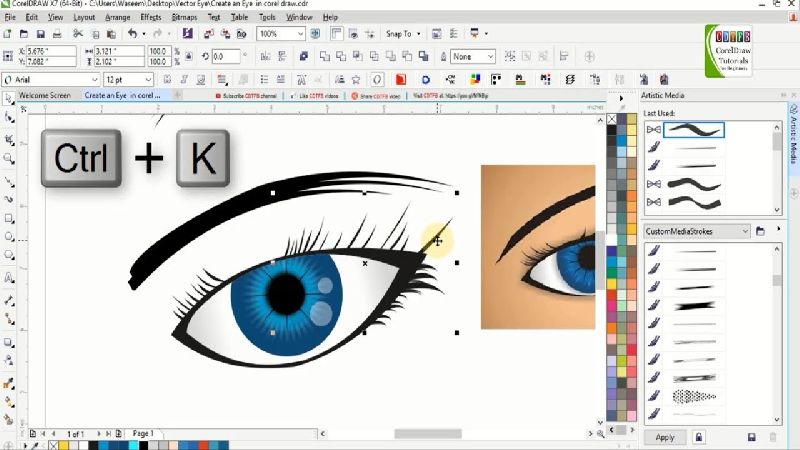800x450 pixels.
Task: Browse for stroke folder in Artistic Media
Action: pos(760,231)
